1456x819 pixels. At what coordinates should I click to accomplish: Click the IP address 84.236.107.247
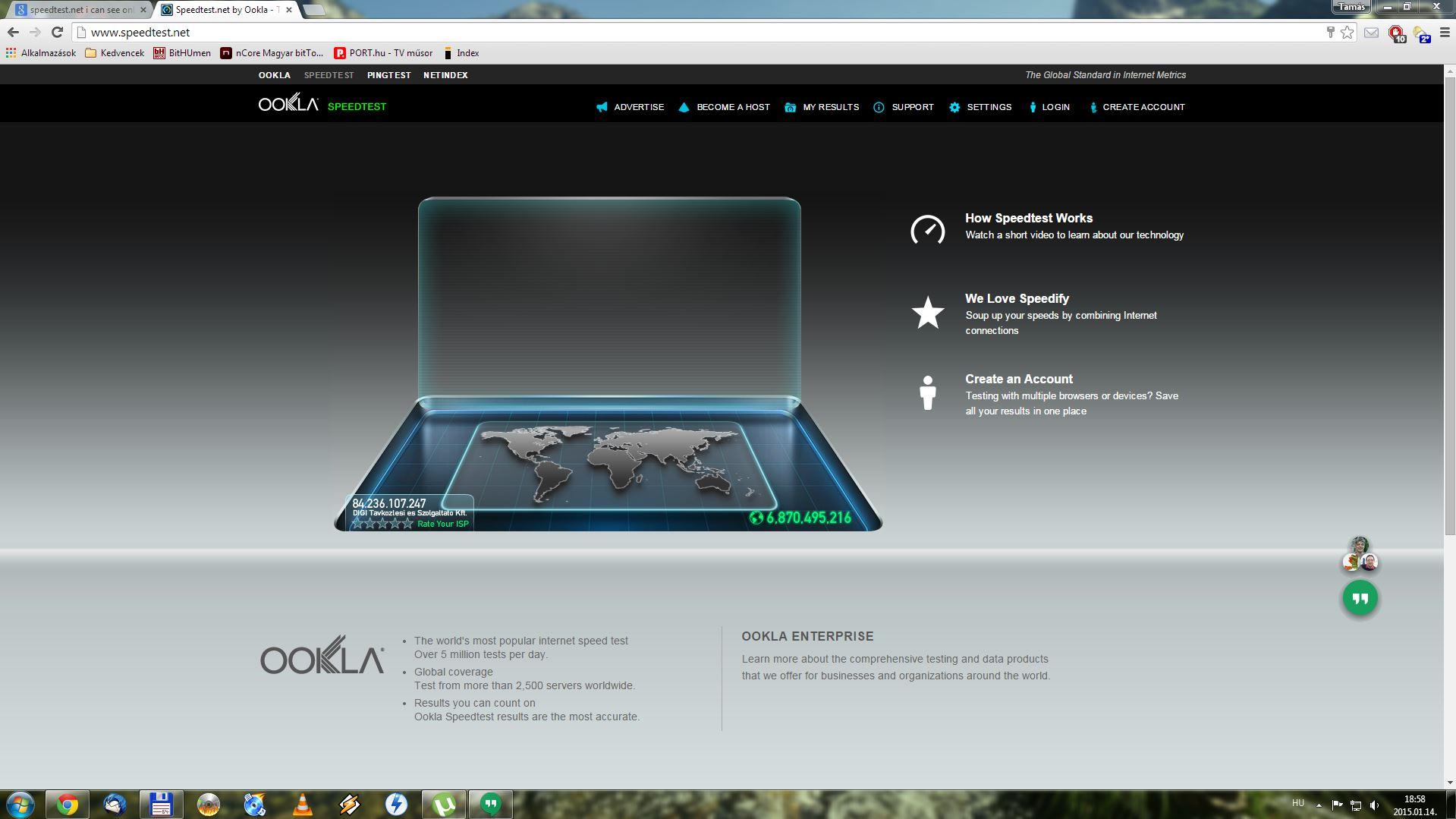[x=389, y=503]
